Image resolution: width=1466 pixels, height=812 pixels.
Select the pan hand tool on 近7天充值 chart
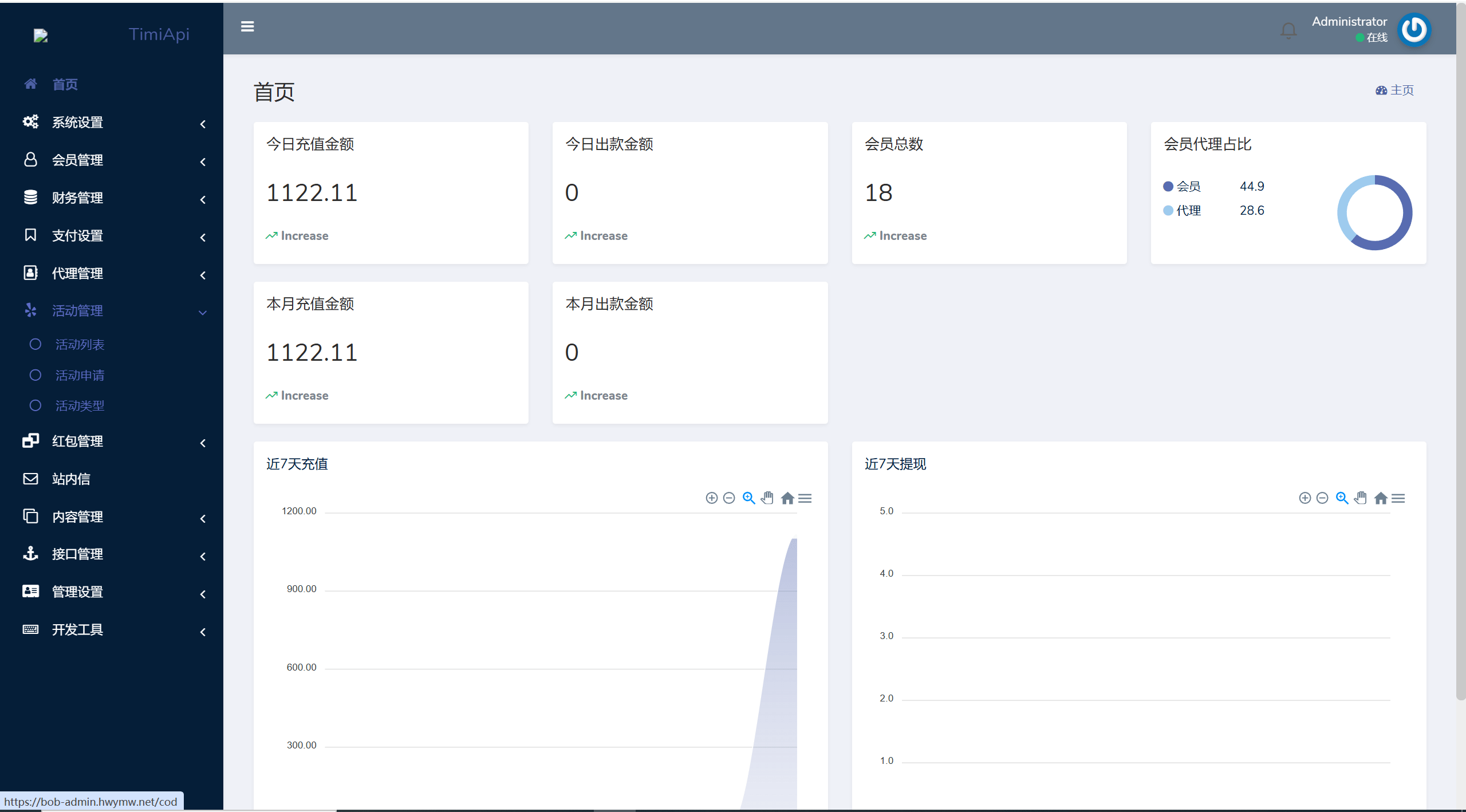pos(767,498)
